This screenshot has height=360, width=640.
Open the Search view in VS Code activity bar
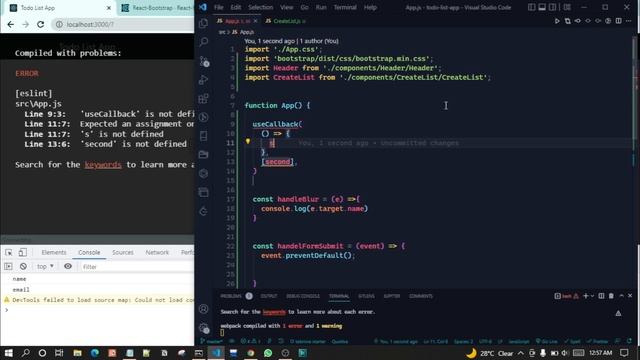click(203, 42)
